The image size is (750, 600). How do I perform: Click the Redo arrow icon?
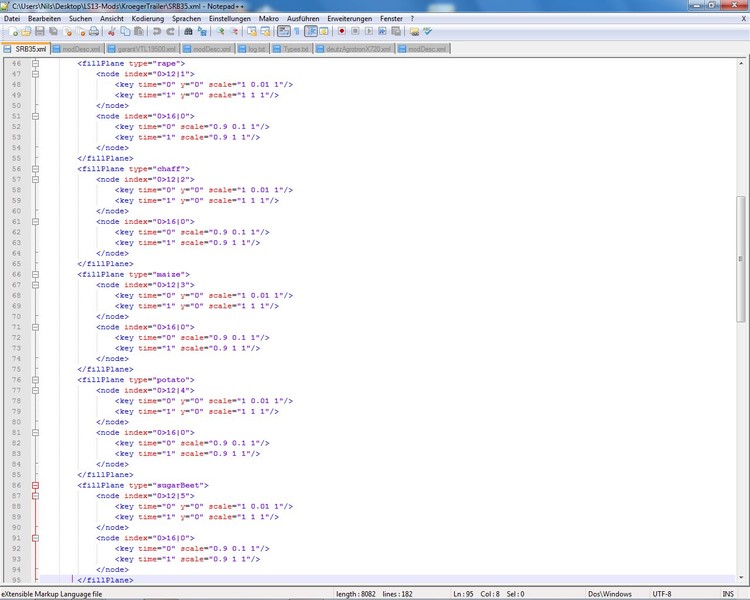(170, 32)
